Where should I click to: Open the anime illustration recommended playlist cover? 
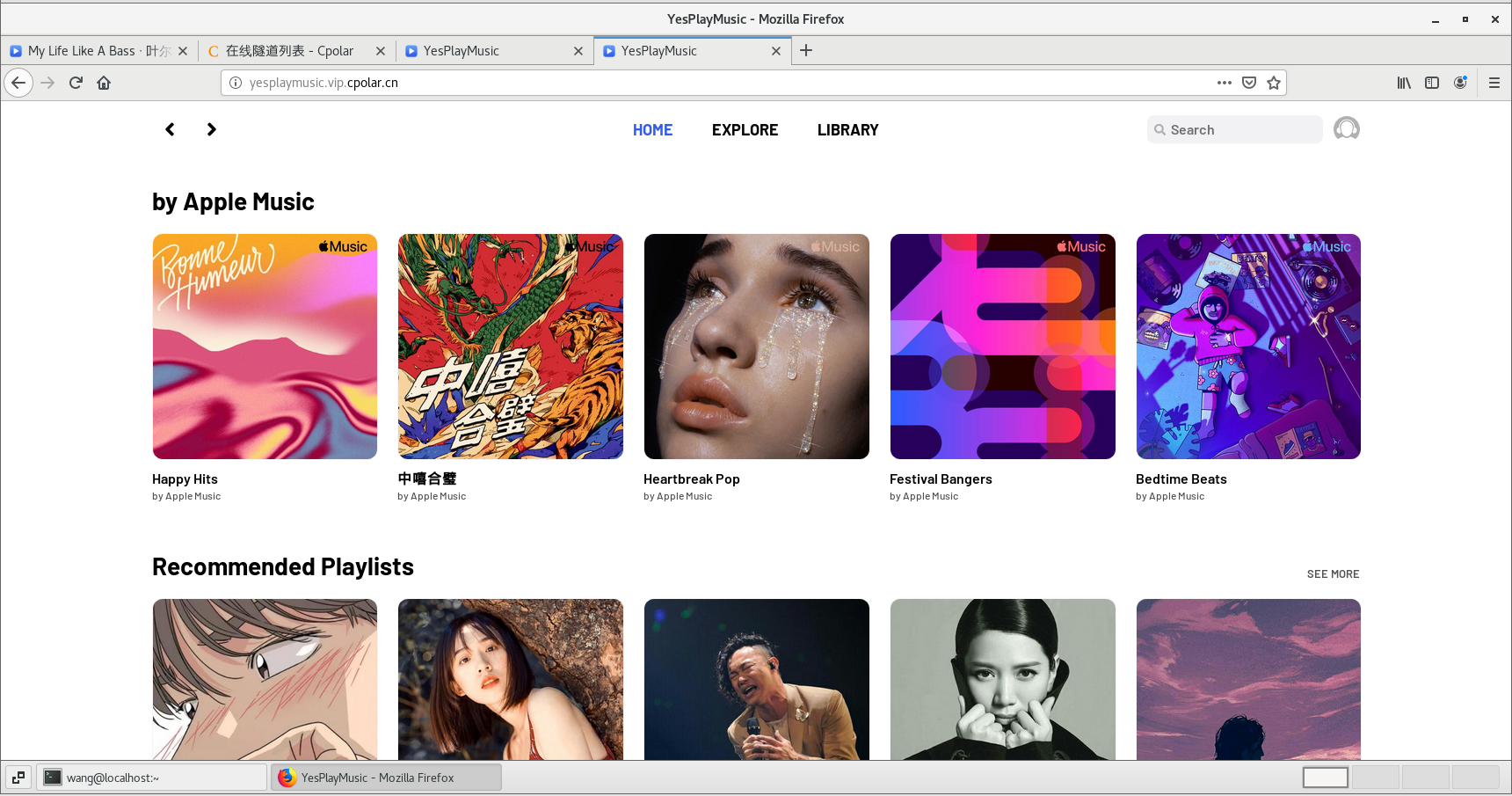pos(265,679)
